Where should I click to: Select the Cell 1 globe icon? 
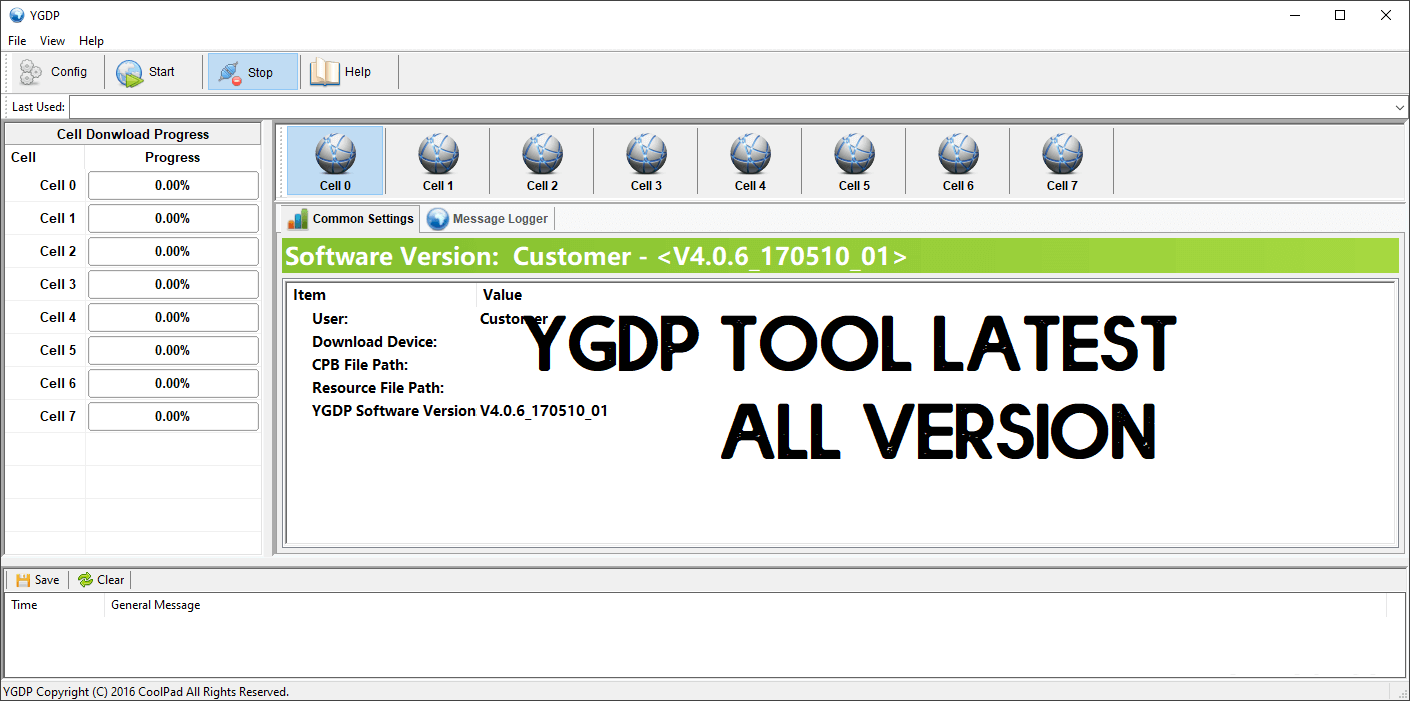click(x=438, y=161)
